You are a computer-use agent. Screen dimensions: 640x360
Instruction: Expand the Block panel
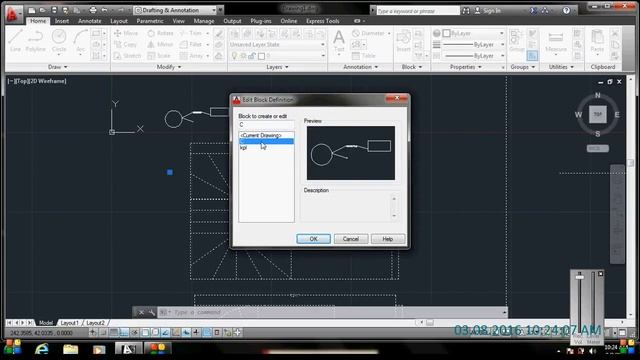(412, 67)
